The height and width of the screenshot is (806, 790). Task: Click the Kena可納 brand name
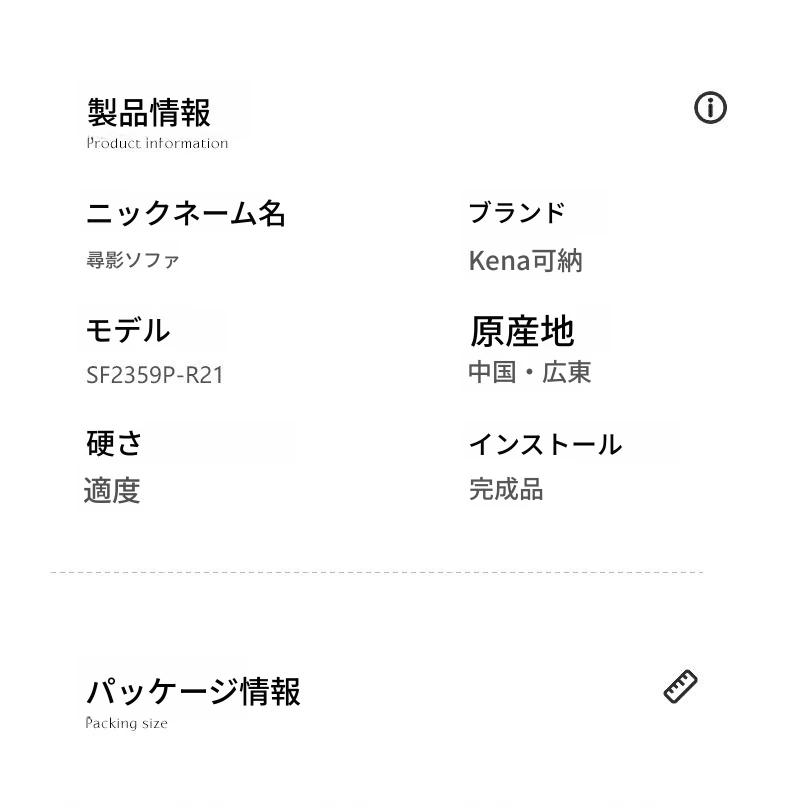pyautogui.click(x=525, y=261)
